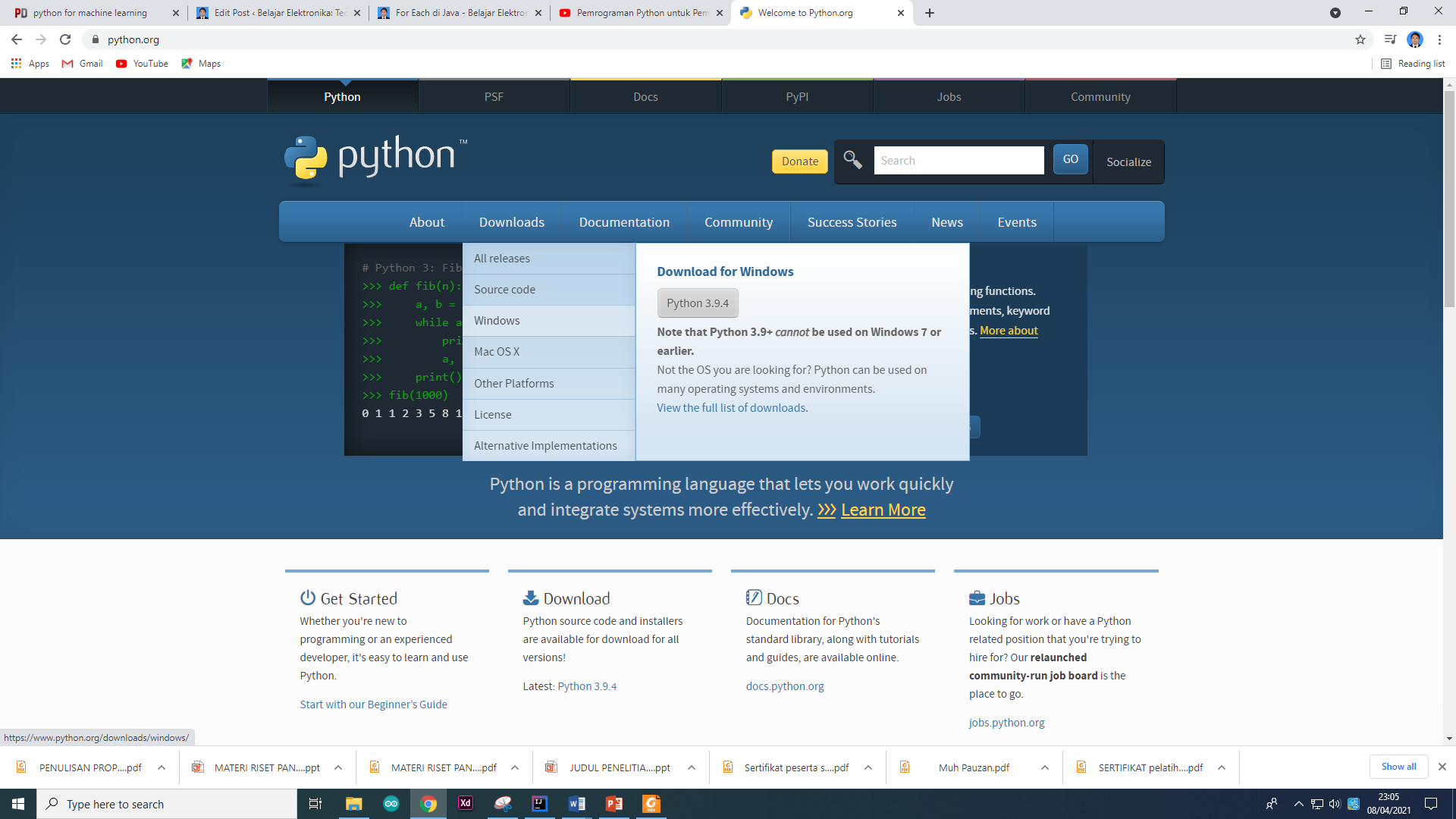Expand options for Muh Pauzan pdf download
Image resolution: width=1456 pixels, height=819 pixels.
point(1045,767)
